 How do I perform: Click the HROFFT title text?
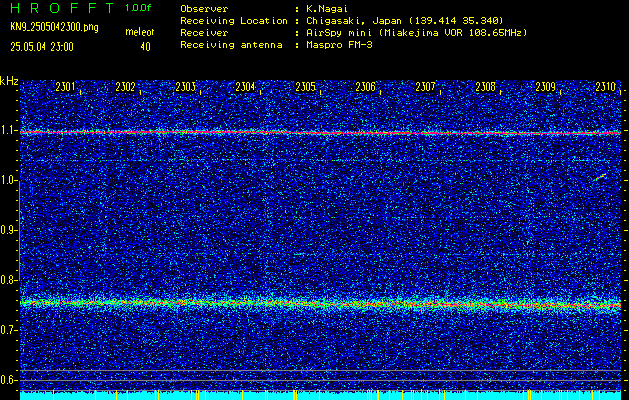(63, 8)
